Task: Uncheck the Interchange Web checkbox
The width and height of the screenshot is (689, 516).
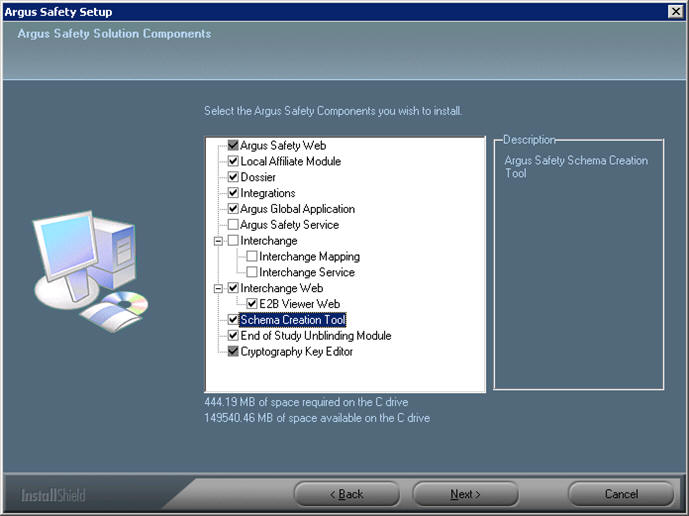Action: pos(233,288)
